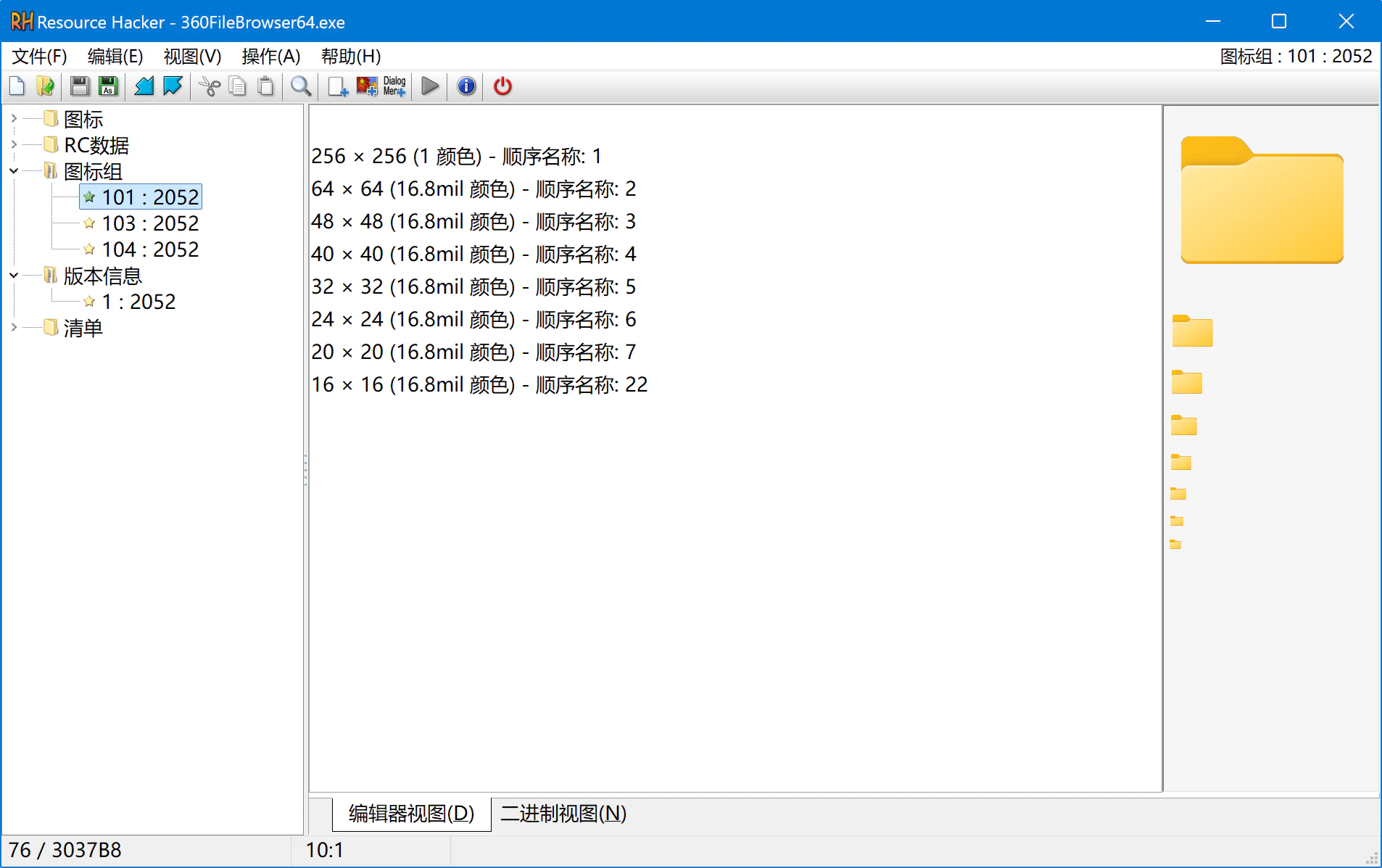This screenshot has height=868, width=1382.
Task: Click the blue down-left arrow toolbar icon
Action: click(x=144, y=86)
